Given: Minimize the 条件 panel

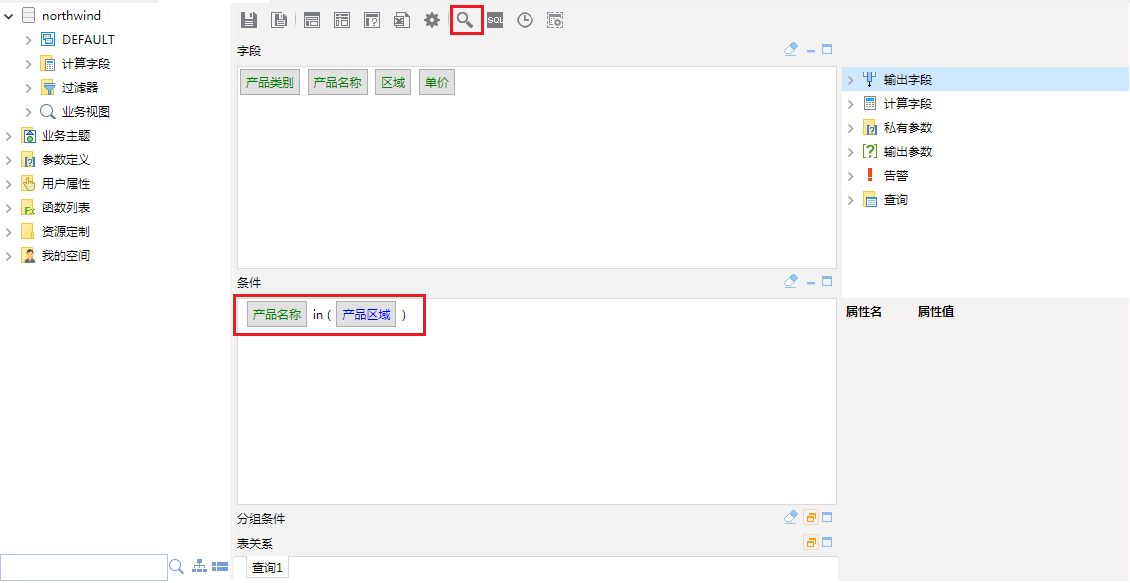Looking at the screenshot, I should pyautogui.click(x=811, y=282).
